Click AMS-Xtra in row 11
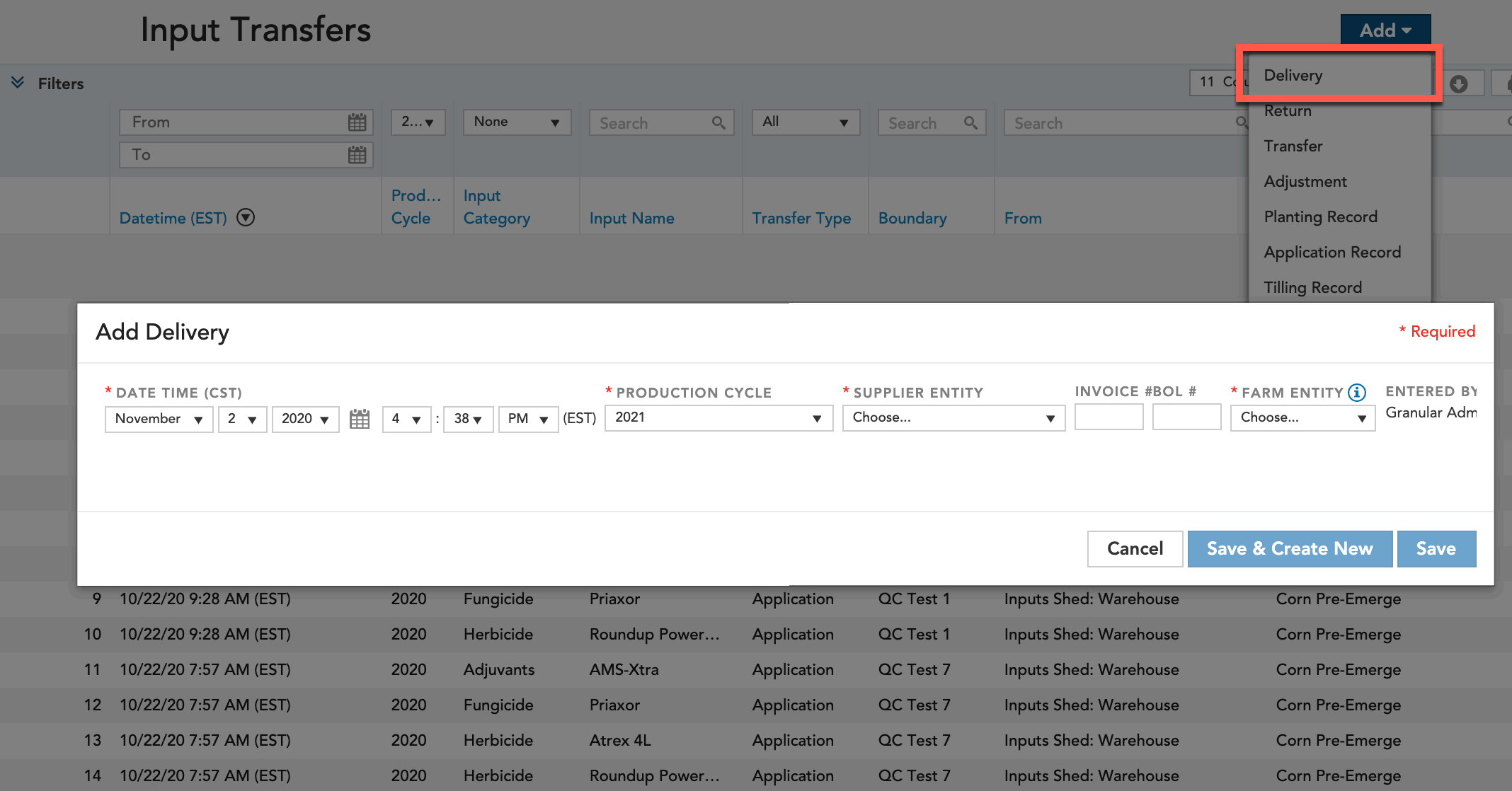 (624, 669)
